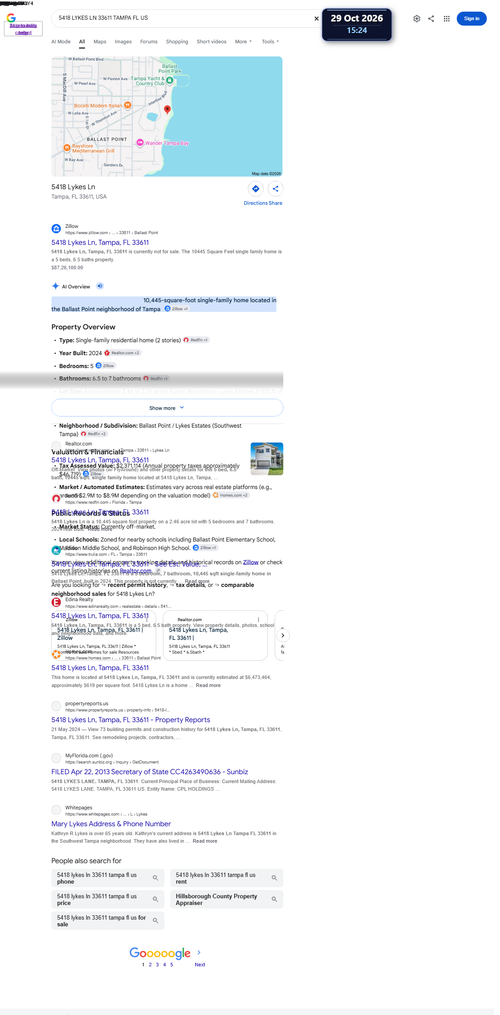500x1015 pixels.
Task: Click the Zillow favicon on the first result
Action: (56, 229)
